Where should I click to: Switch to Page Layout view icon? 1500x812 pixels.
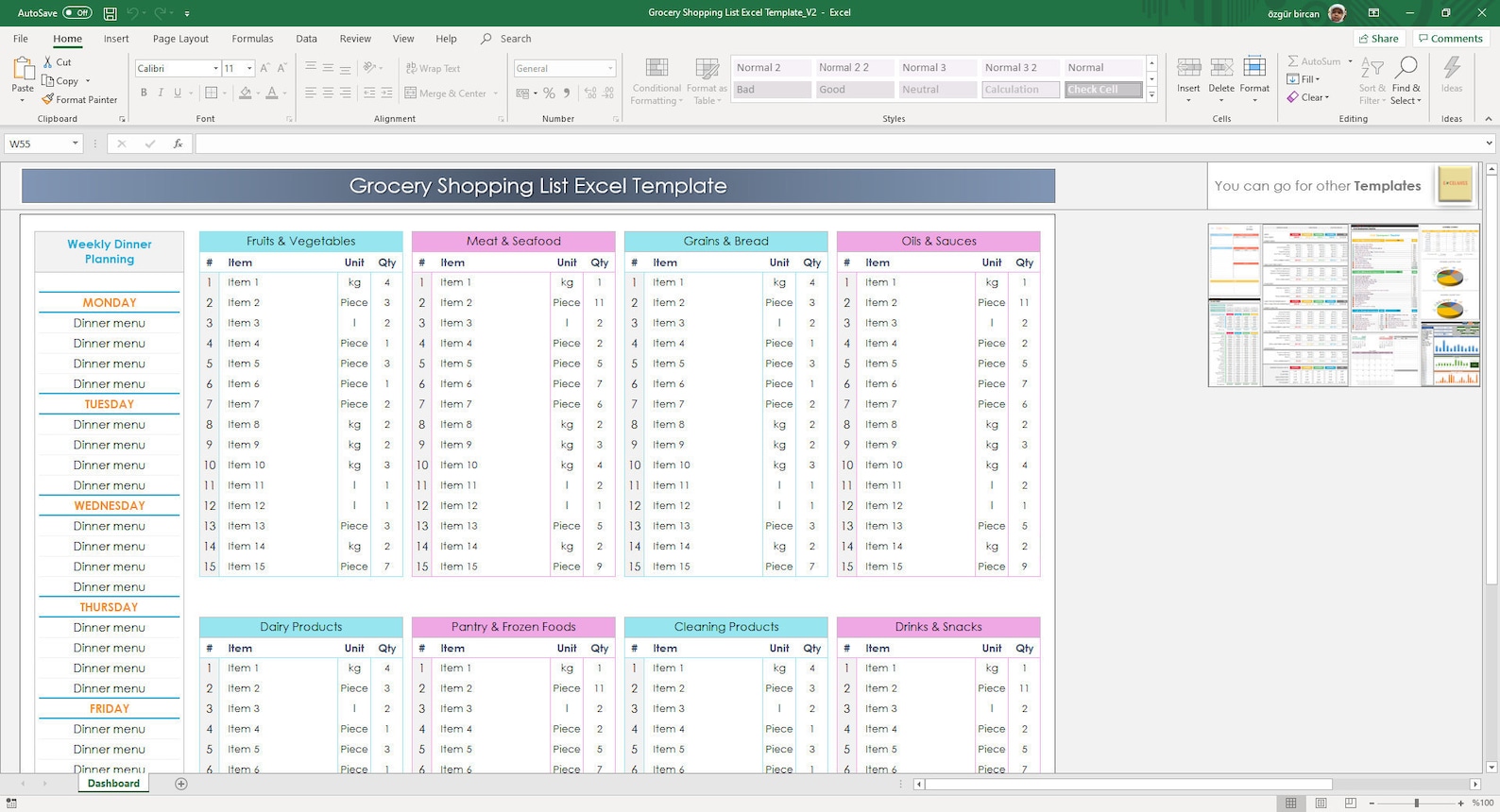(1321, 804)
